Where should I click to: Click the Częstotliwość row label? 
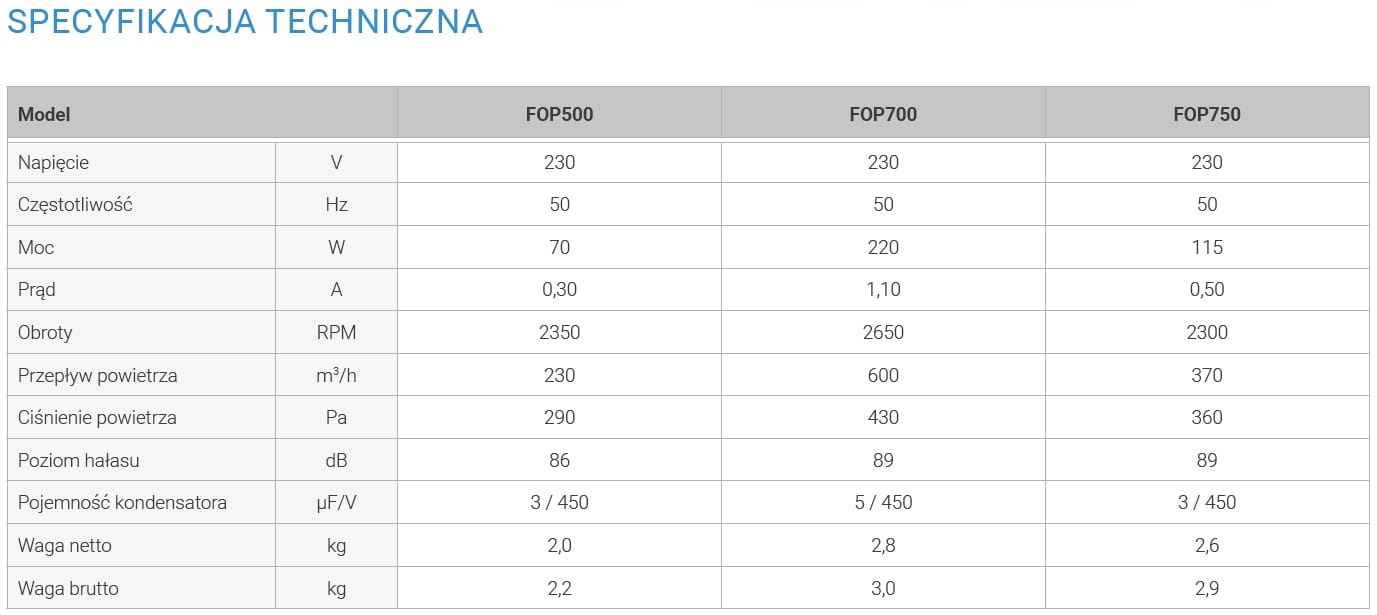[75, 204]
